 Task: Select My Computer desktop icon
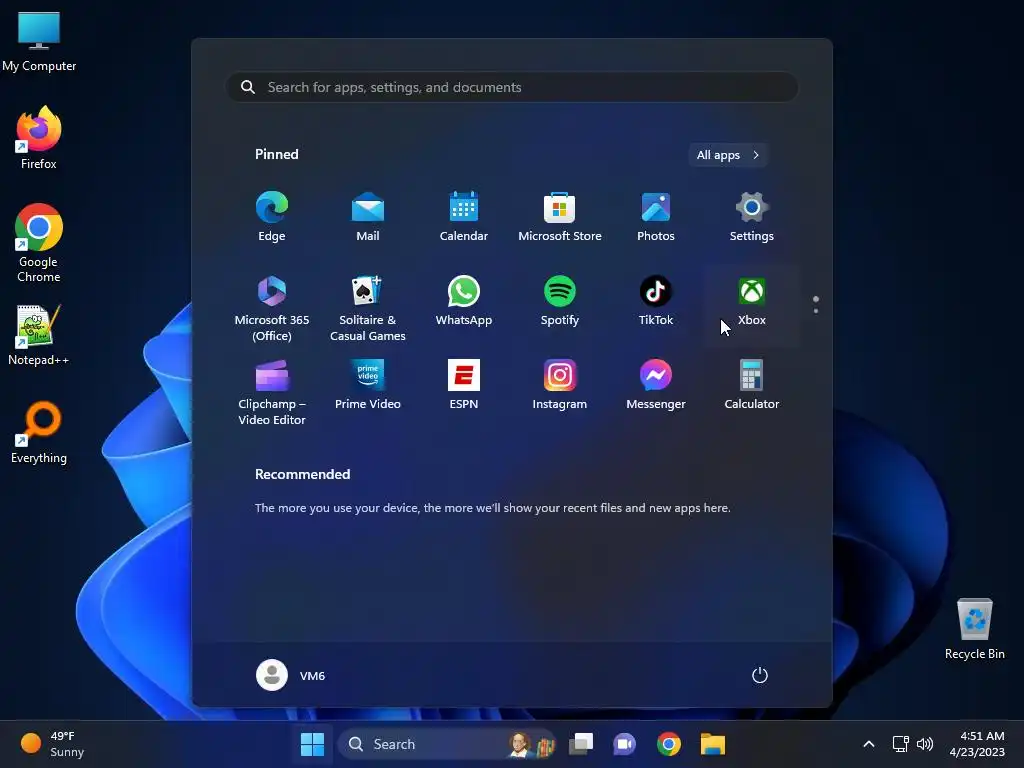pyautogui.click(x=39, y=41)
